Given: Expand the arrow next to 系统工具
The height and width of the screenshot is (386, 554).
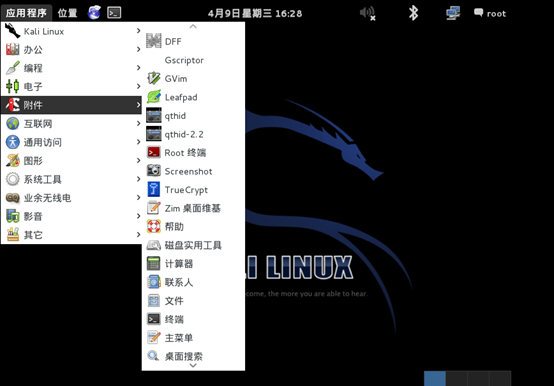Looking at the screenshot, I should pos(138,179).
